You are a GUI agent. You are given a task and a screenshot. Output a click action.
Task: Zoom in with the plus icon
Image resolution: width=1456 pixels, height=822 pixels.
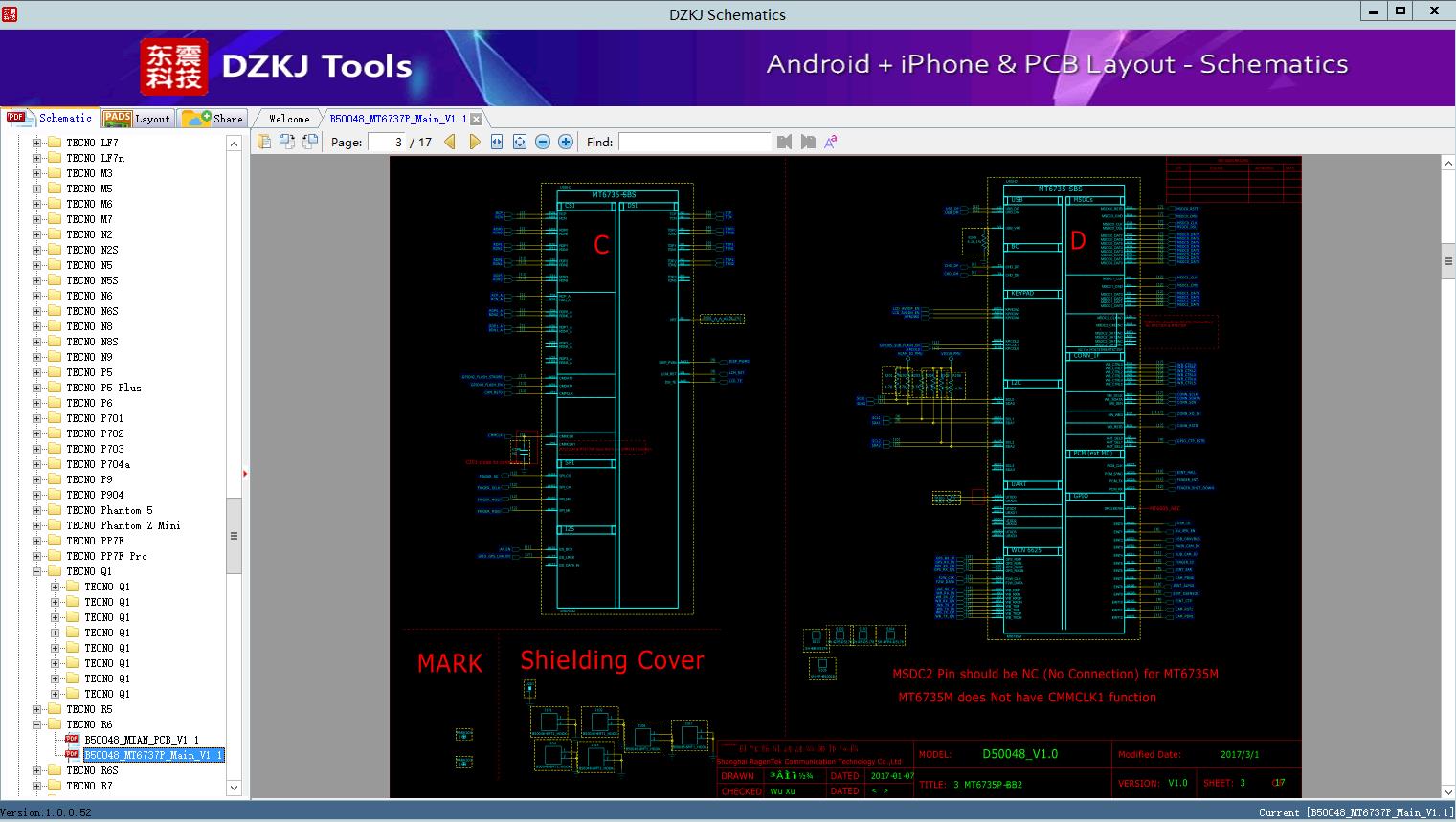[x=566, y=142]
